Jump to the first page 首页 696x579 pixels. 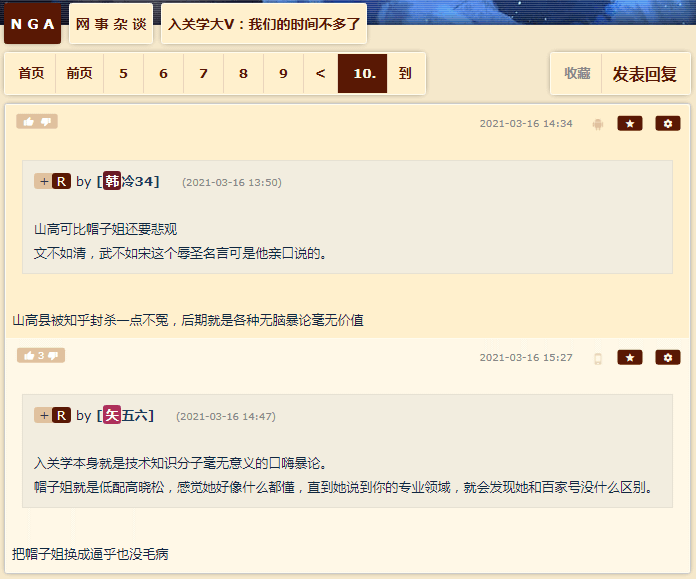click(x=31, y=73)
